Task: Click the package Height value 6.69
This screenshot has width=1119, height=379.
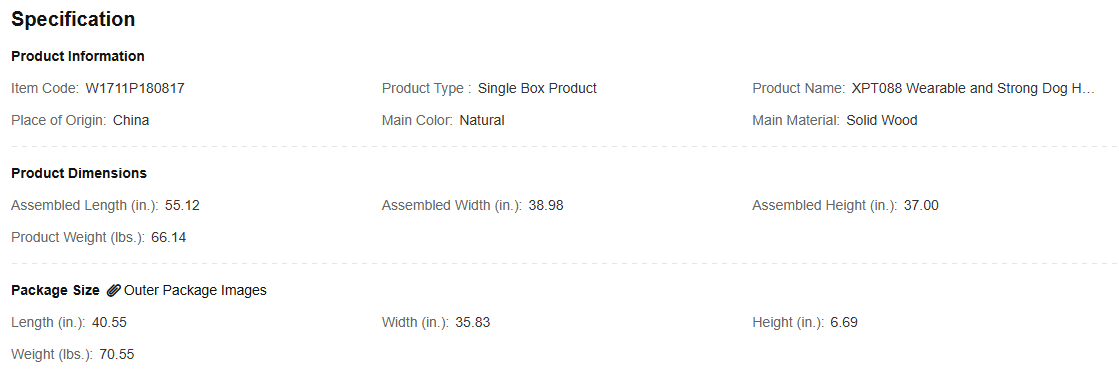Action: (844, 323)
